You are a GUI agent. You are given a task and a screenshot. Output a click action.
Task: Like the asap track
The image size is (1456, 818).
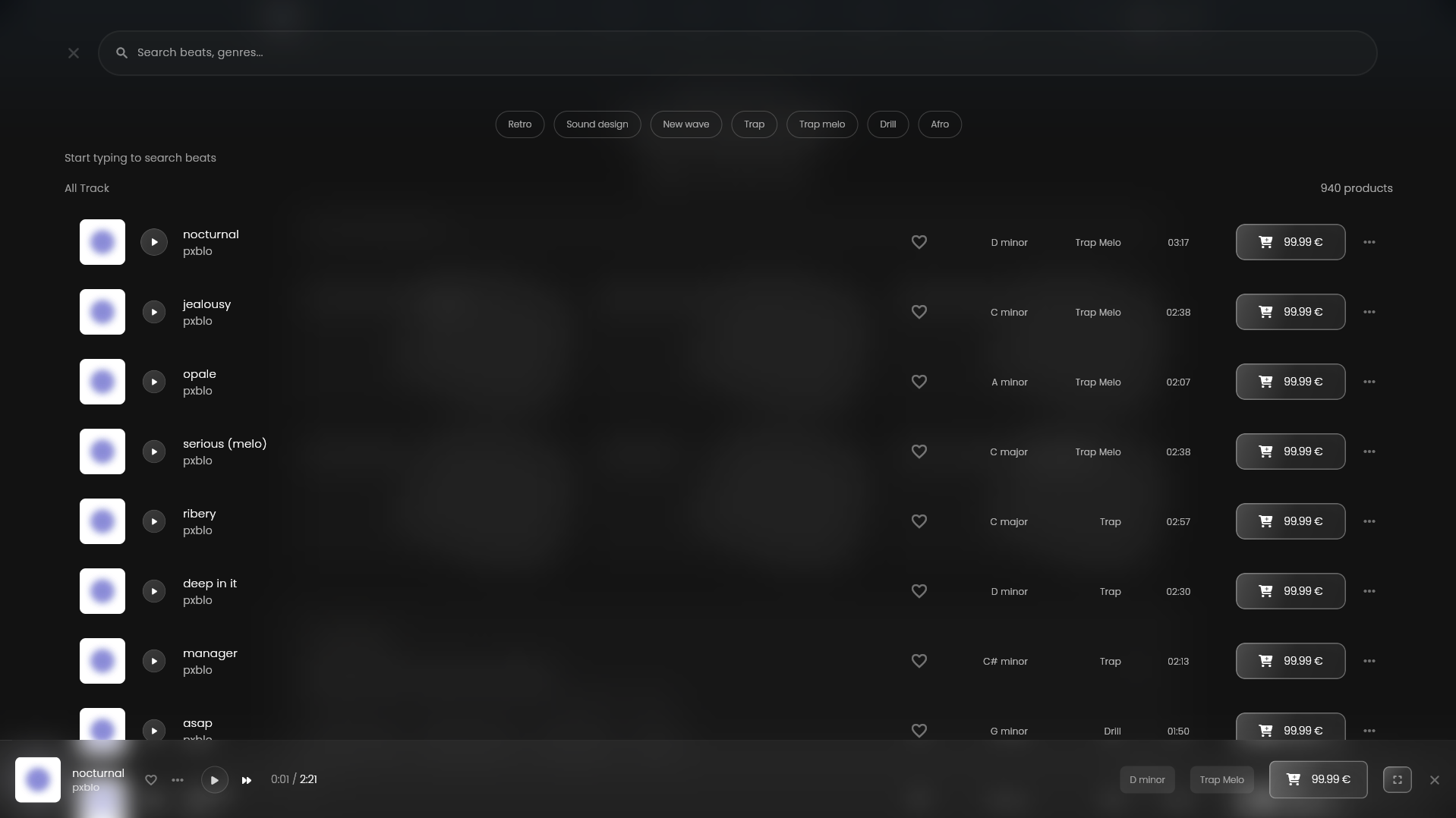tap(919, 731)
